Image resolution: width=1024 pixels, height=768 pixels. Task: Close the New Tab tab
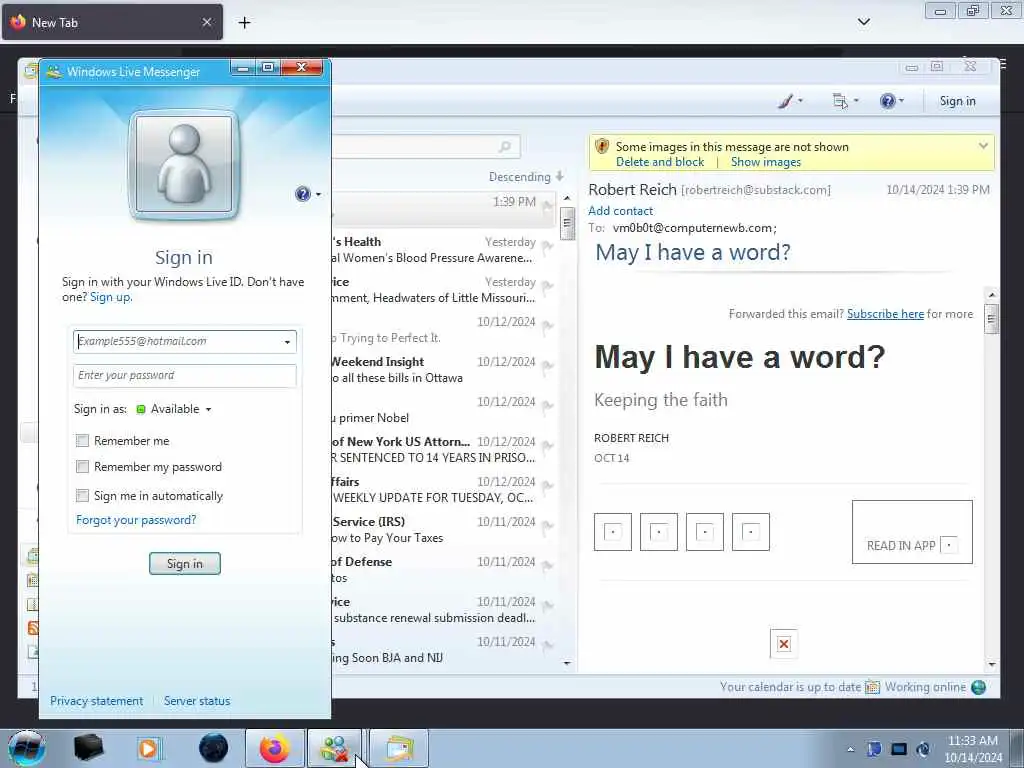click(206, 22)
